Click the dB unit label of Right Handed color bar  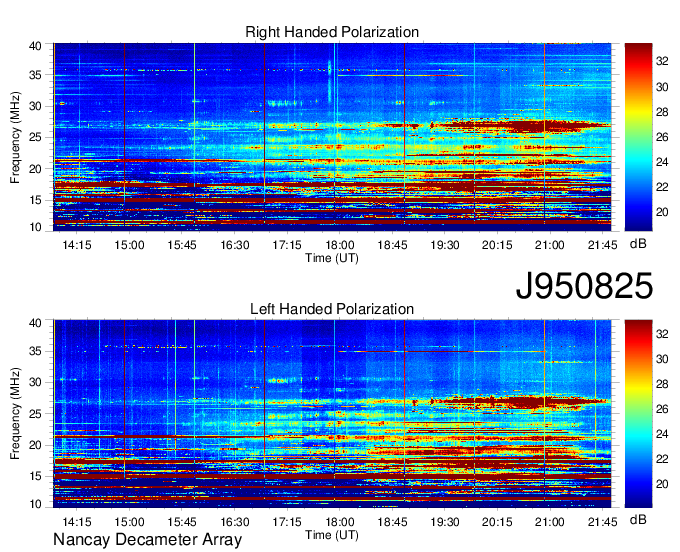click(638, 244)
